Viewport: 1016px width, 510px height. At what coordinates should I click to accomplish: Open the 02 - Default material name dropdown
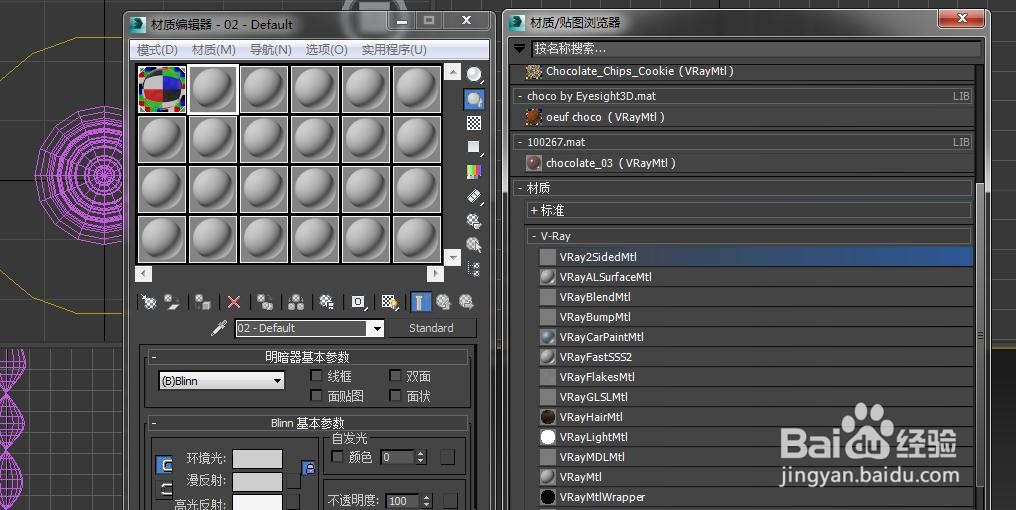tap(376, 329)
